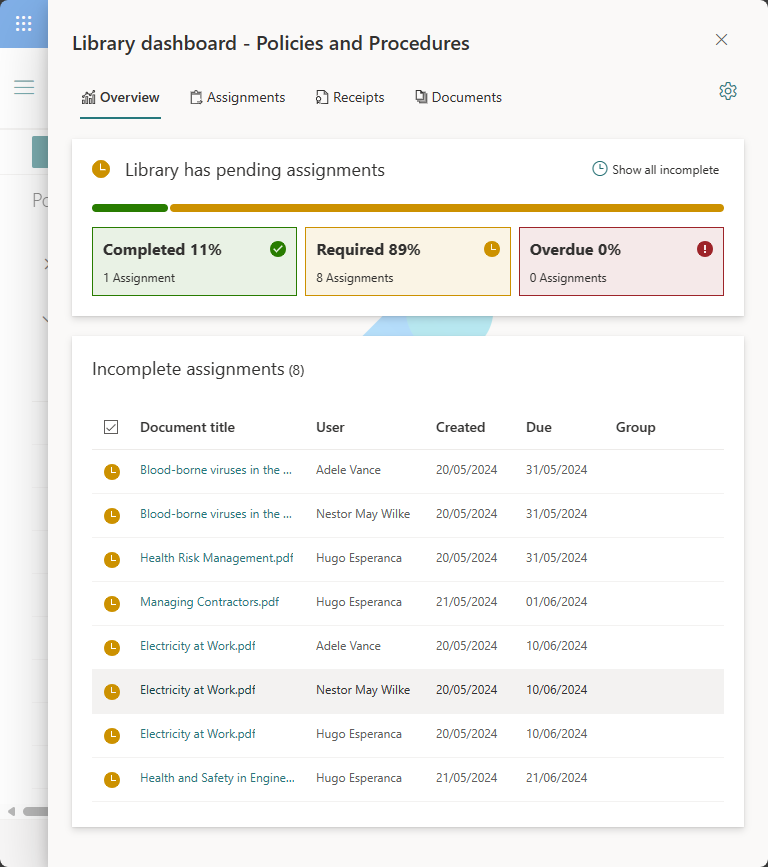Open Blood-borne viruses document for Nestor May Wilke
Viewport: 768px width, 867px height.
click(x=216, y=514)
